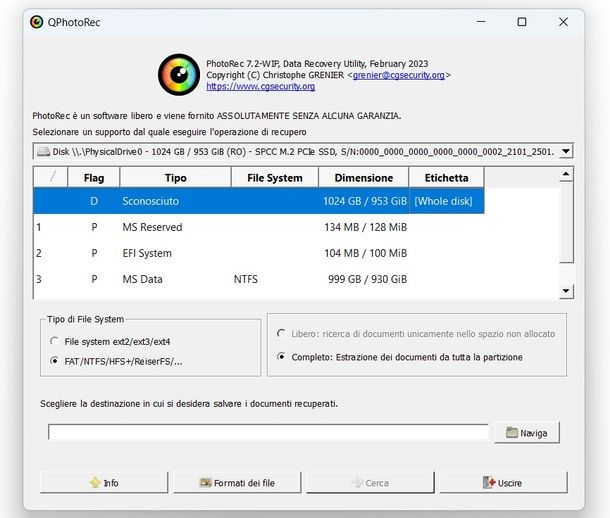
Task: Sort by the Etichetta column header
Action: pyautogui.click(x=446, y=178)
